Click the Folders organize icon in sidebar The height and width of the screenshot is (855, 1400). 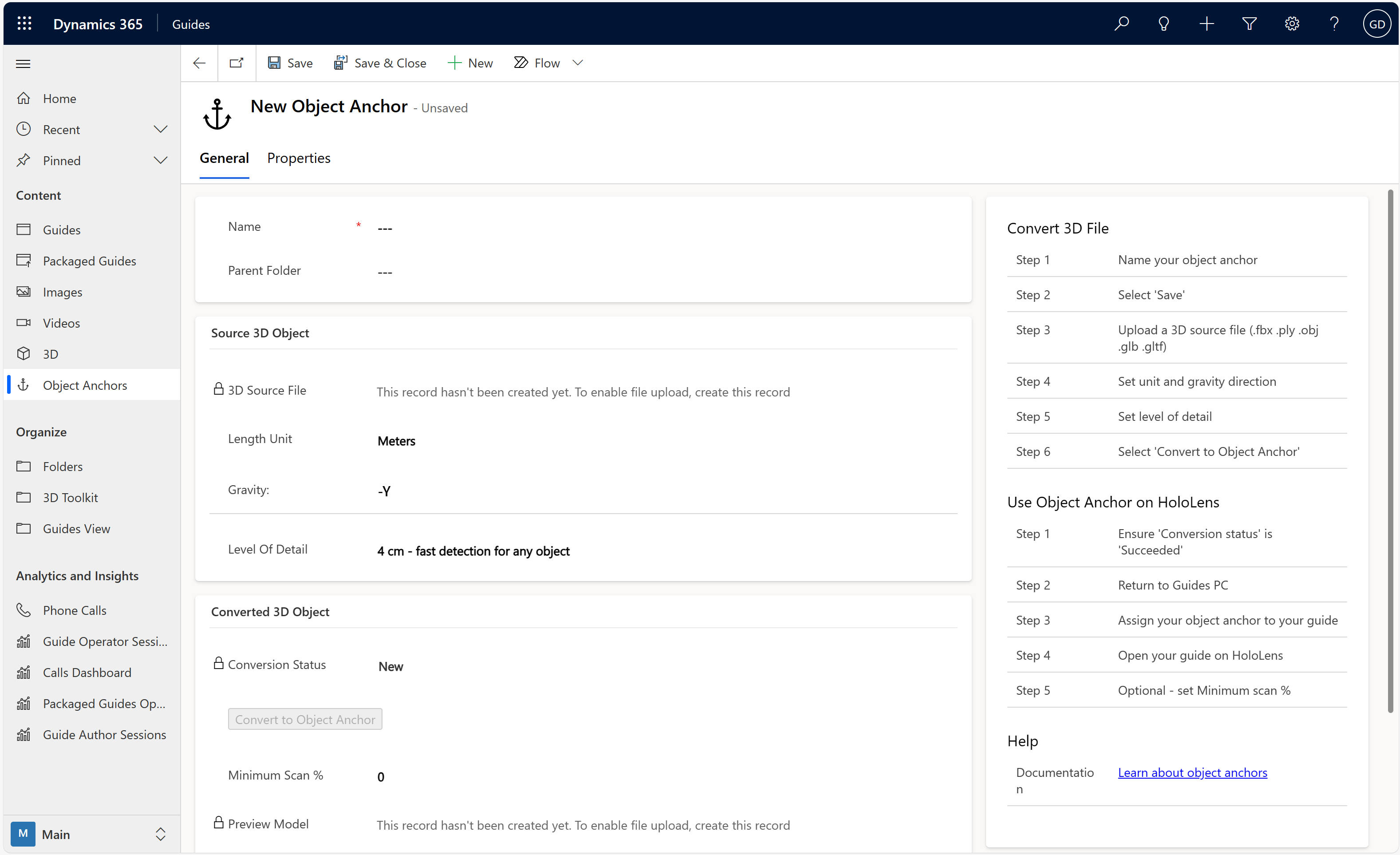[24, 466]
